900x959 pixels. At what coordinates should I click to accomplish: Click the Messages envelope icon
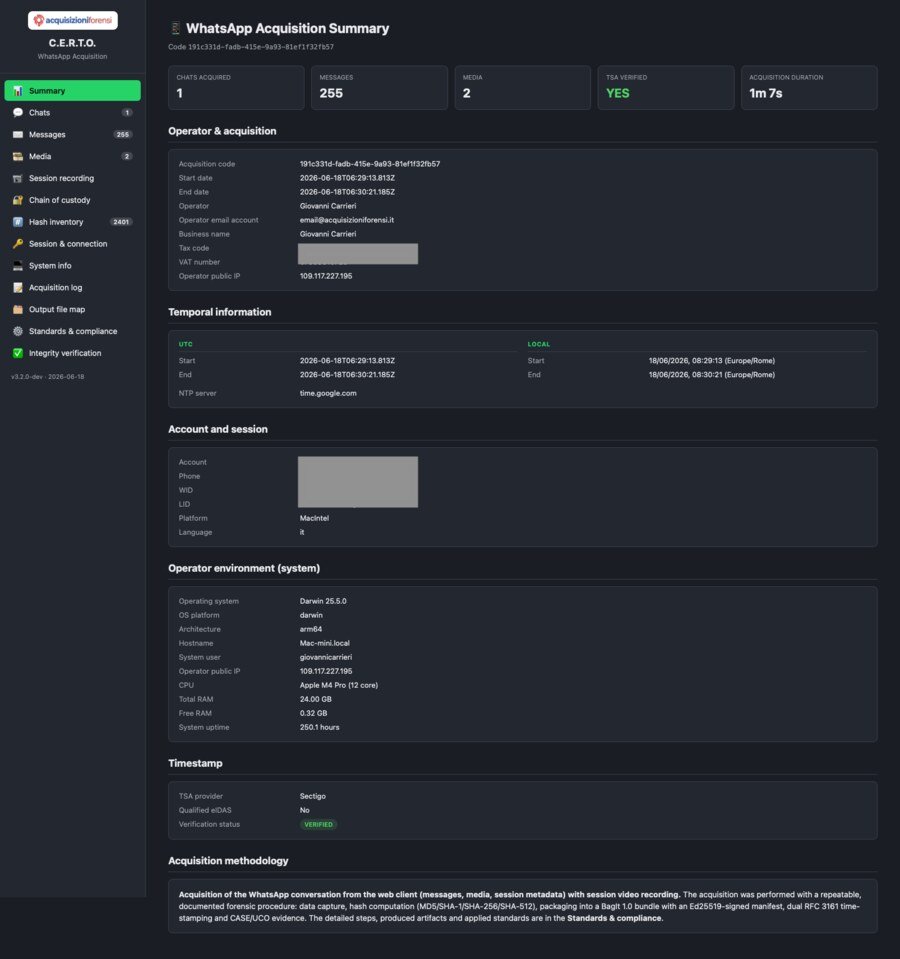pyautogui.click(x=18, y=135)
